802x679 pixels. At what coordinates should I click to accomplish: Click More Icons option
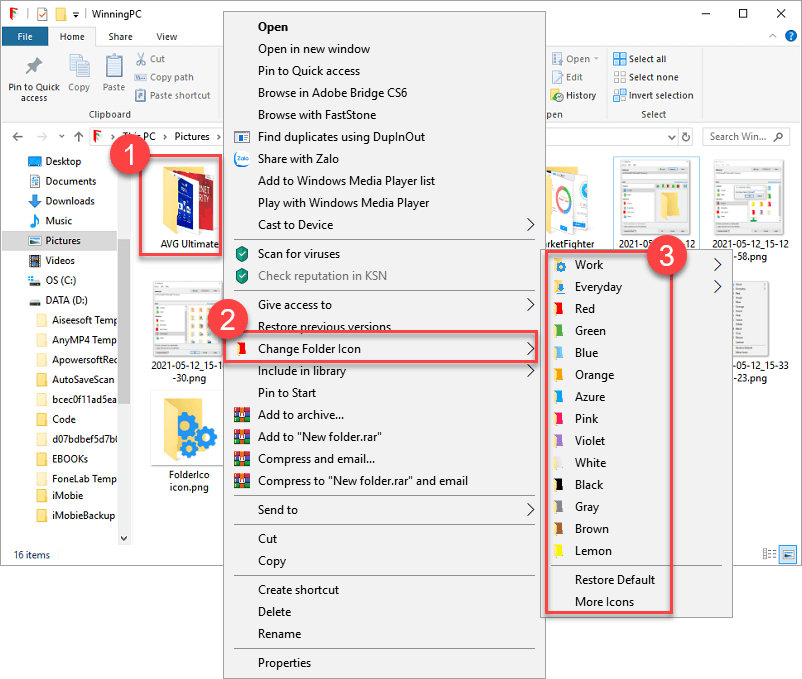pos(604,602)
